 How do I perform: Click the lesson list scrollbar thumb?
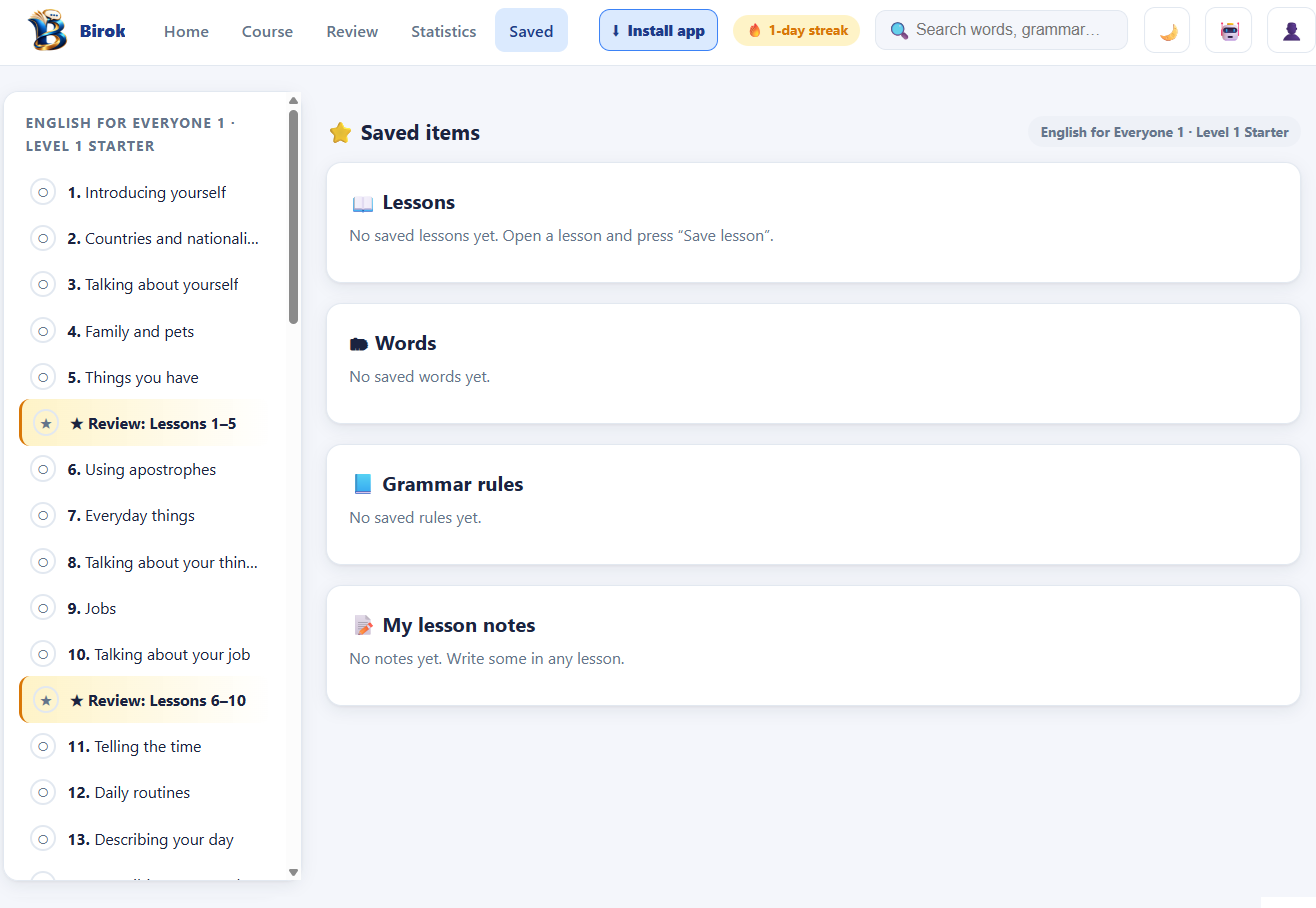click(293, 217)
